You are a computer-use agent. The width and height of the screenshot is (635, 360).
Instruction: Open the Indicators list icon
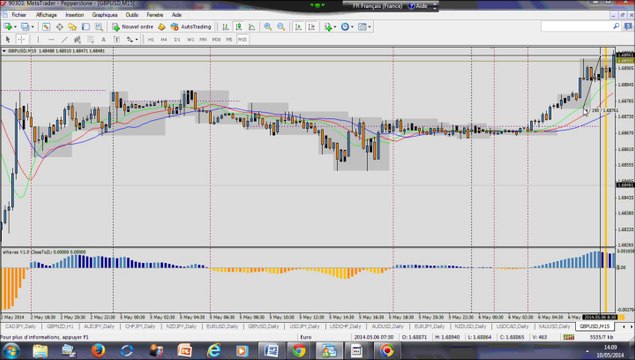328,27
